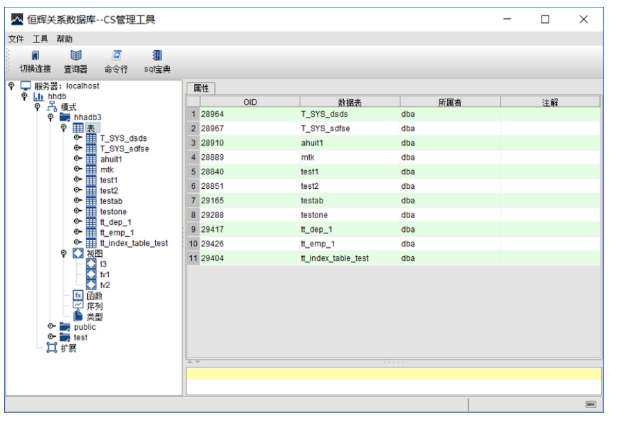Expand the test schema node
The width and height of the screenshot is (617, 421).
click(x=51, y=337)
